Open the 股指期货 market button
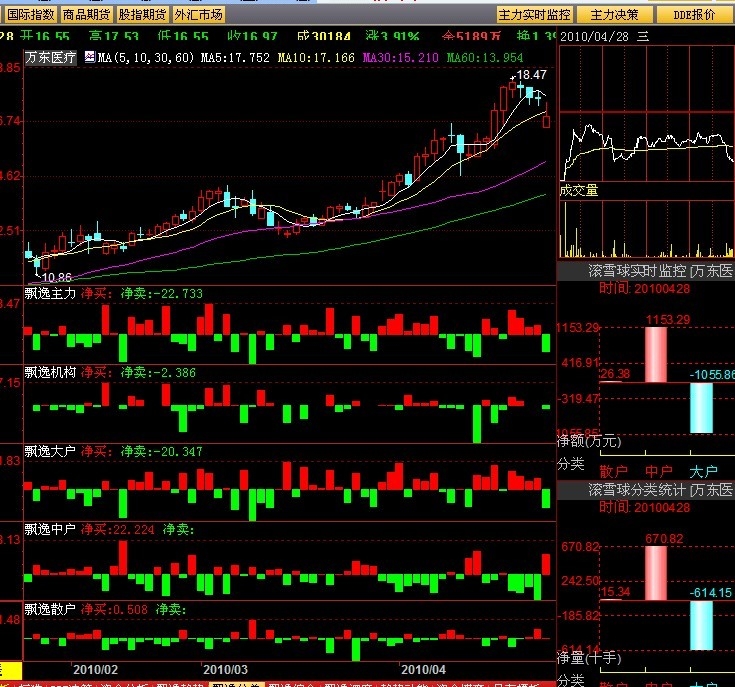The image size is (735, 687). tap(142, 15)
